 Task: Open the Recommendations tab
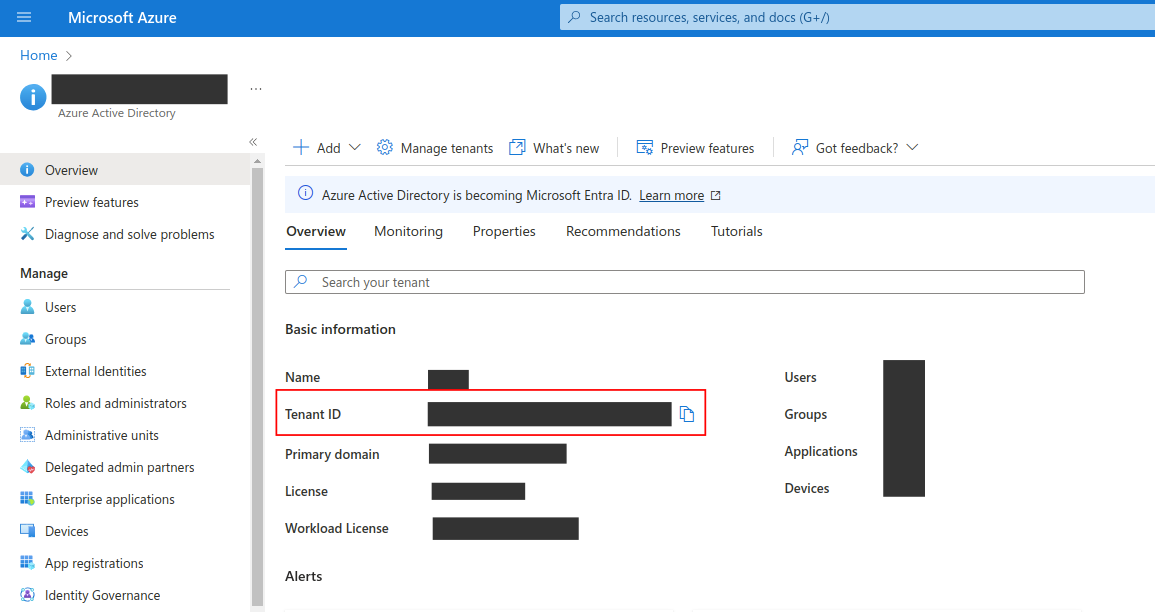(623, 231)
